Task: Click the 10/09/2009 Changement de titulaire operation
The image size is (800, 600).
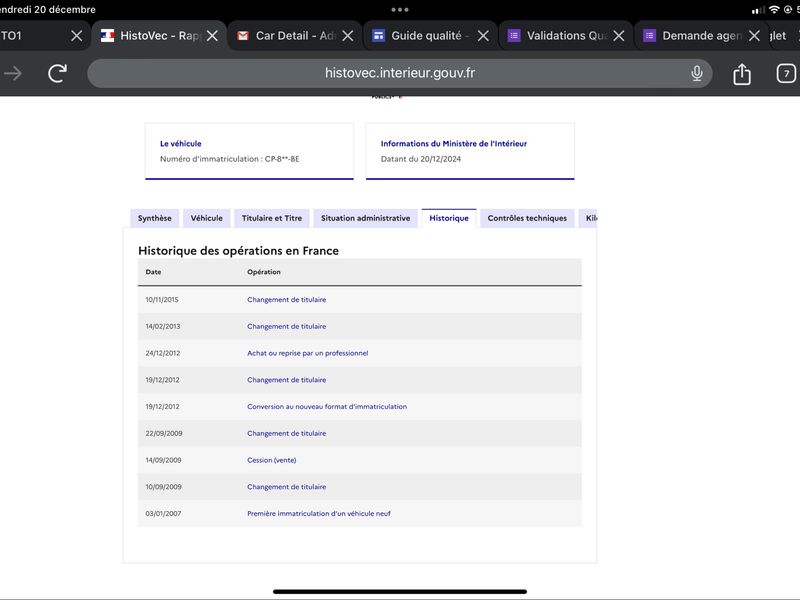Action: [x=287, y=487]
